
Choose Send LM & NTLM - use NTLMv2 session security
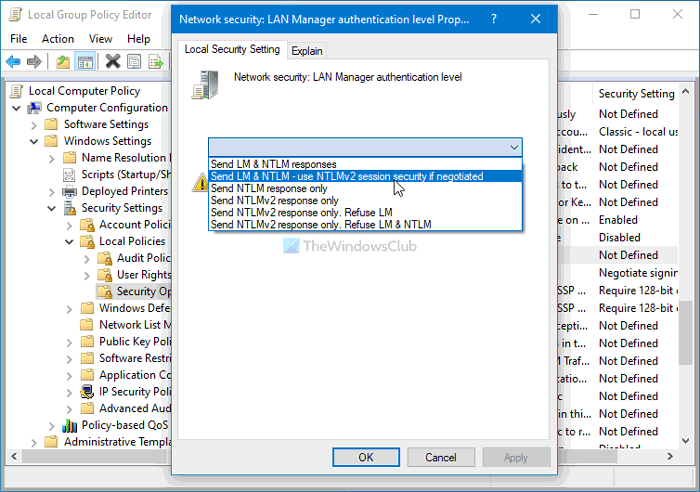point(365,176)
